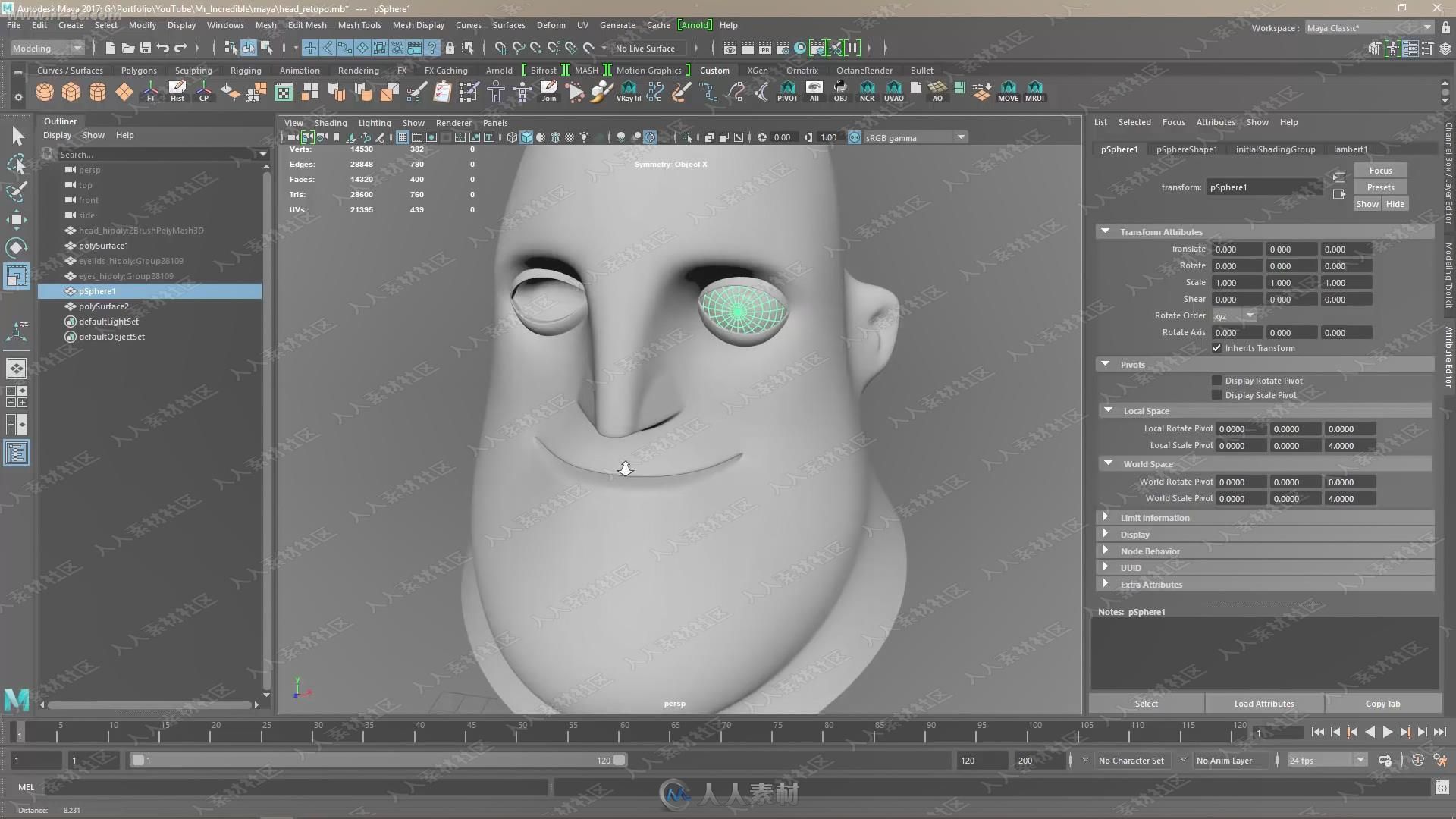Click the Hist shelf button
Viewport: 1456px width, 819px height.
click(177, 93)
